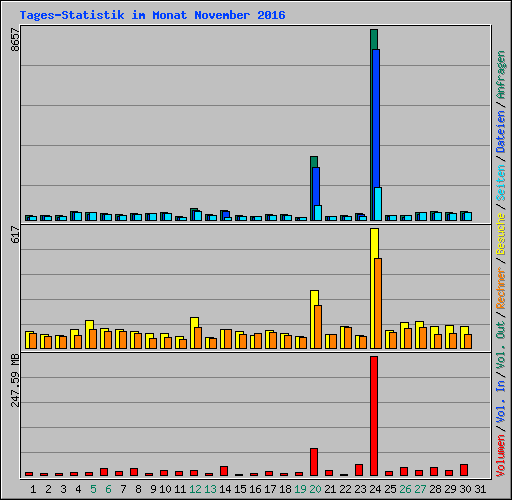Click the red Volumen bar for day 20
512x500 pixels.
tap(314, 462)
